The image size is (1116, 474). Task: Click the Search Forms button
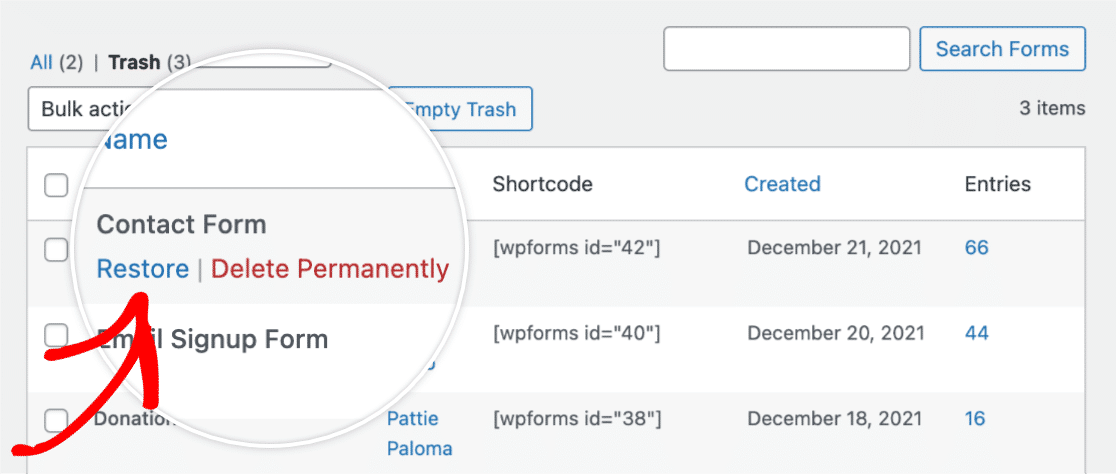click(1002, 48)
